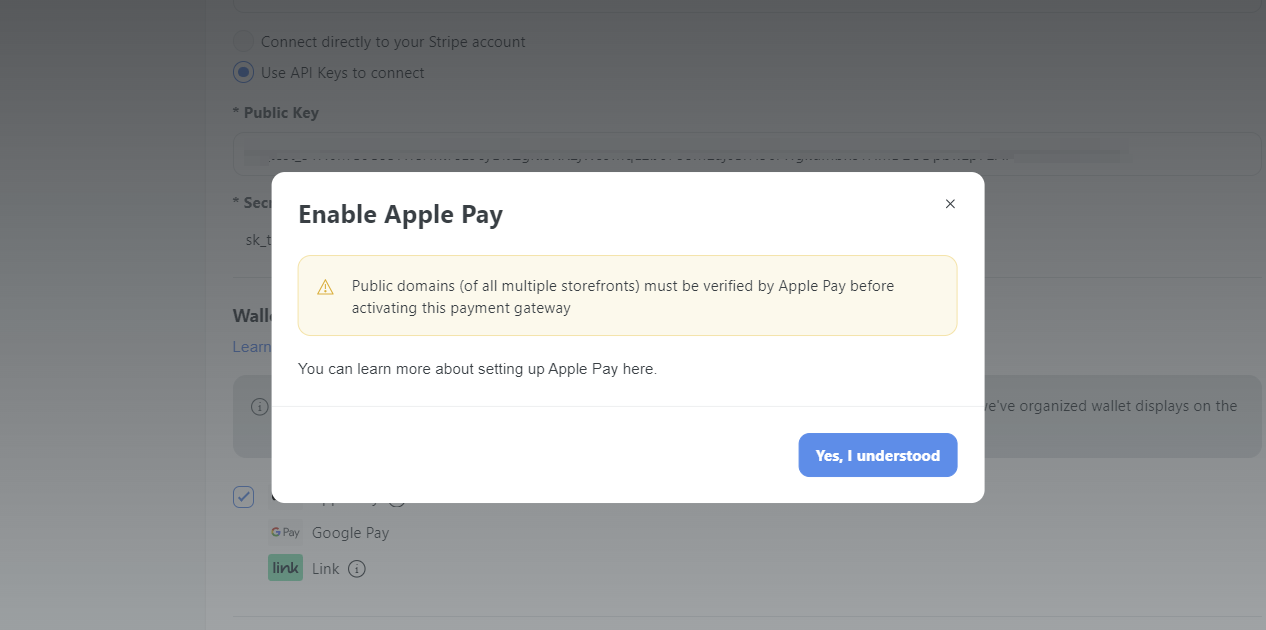Close the Enable Apple Pay dialog
Viewport: 1266px width, 630px height.
(950, 204)
